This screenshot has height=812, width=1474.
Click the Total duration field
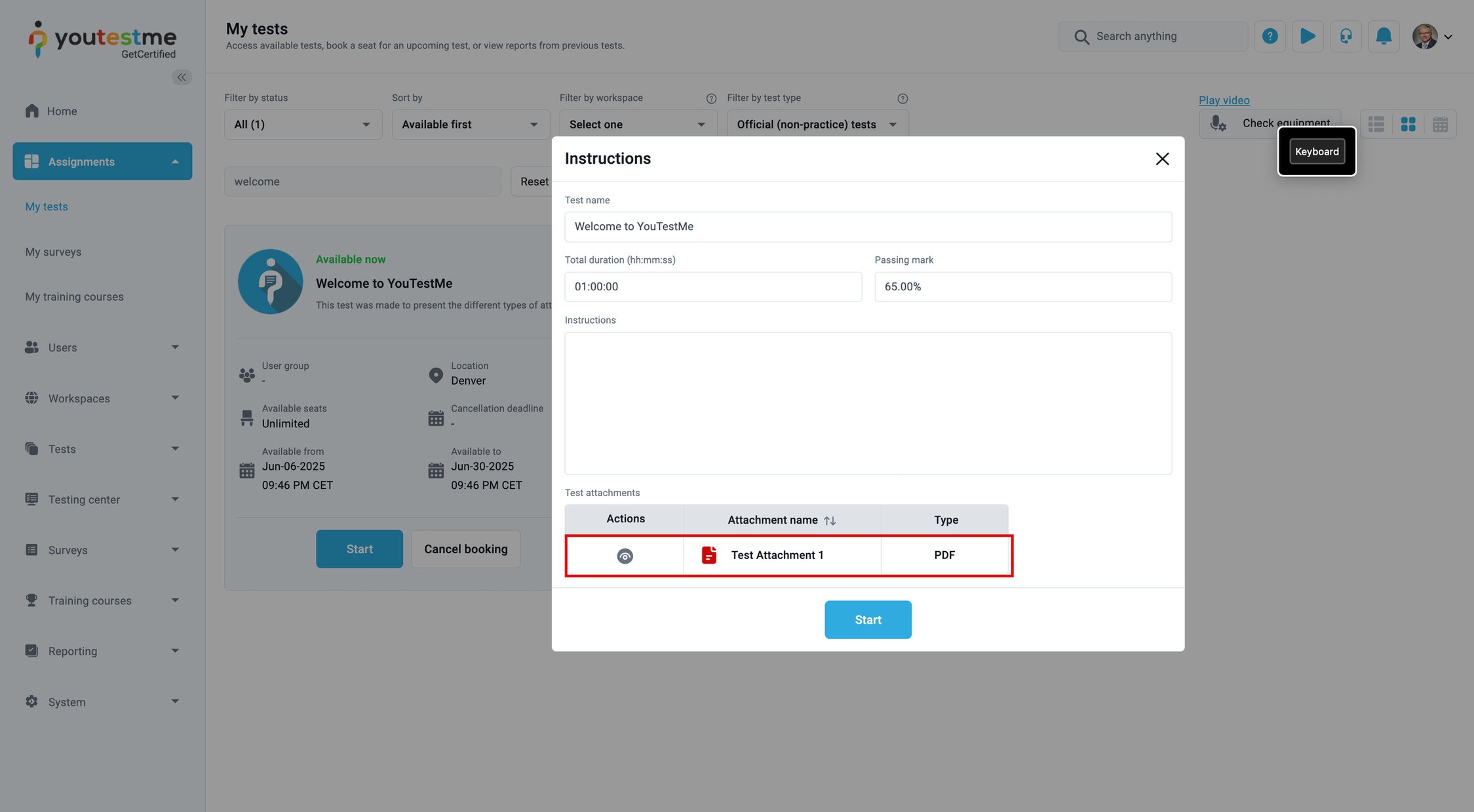713,286
